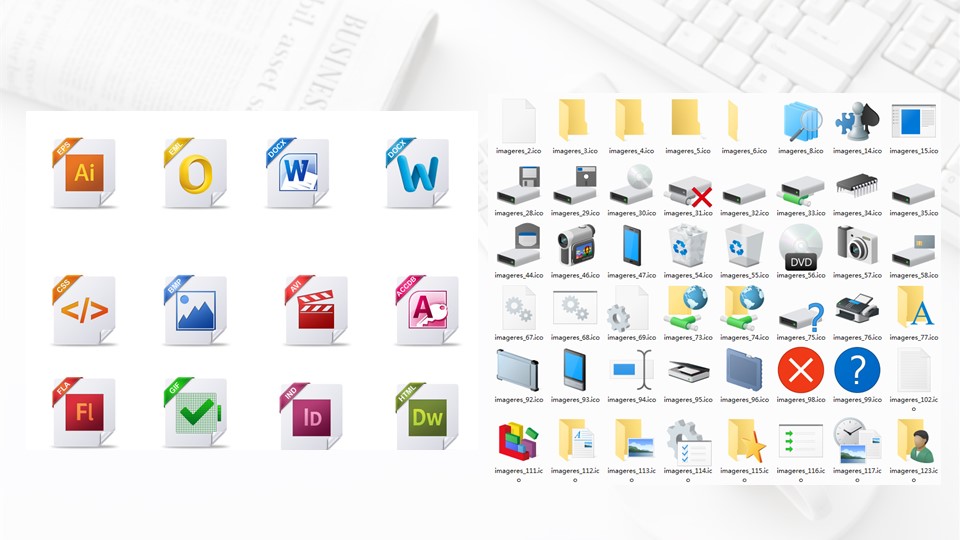Click the GIF green checkmark icon
Viewport: 960px width, 540px height.
(195, 412)
